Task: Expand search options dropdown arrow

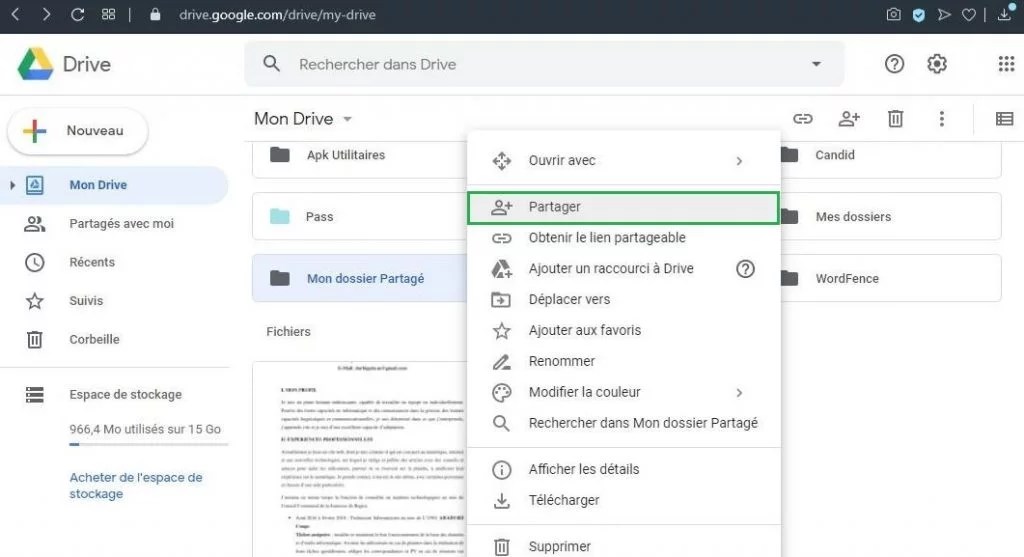Action: click(x=816, y=64)
